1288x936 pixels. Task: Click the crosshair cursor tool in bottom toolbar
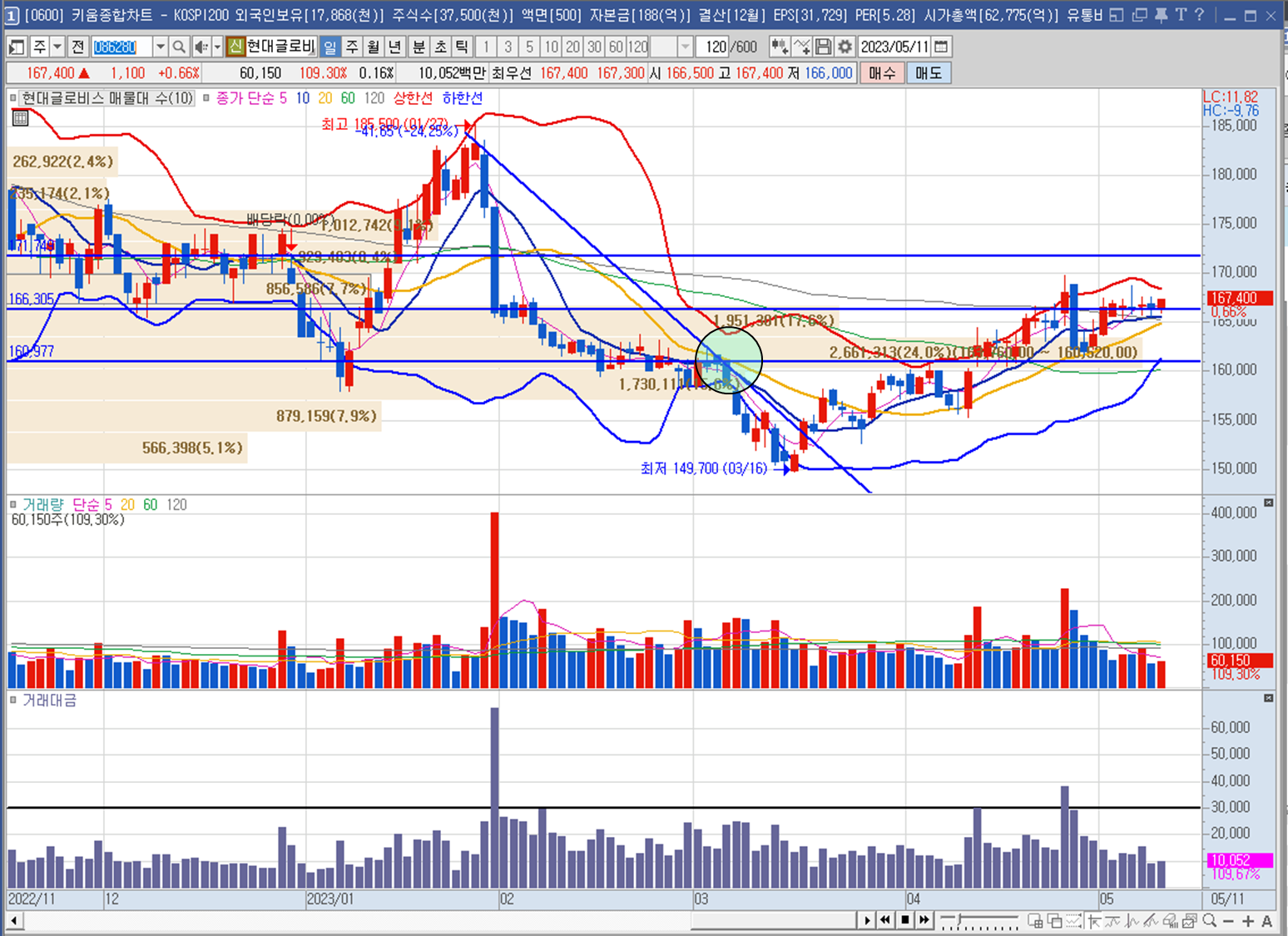pos(1093,921)
